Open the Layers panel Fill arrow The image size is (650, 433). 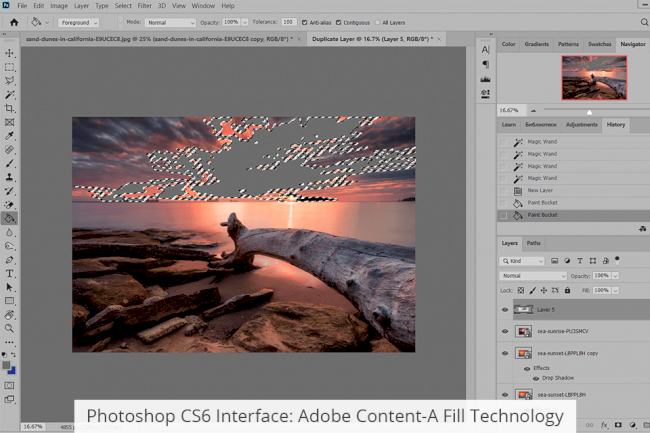point(615,290)
